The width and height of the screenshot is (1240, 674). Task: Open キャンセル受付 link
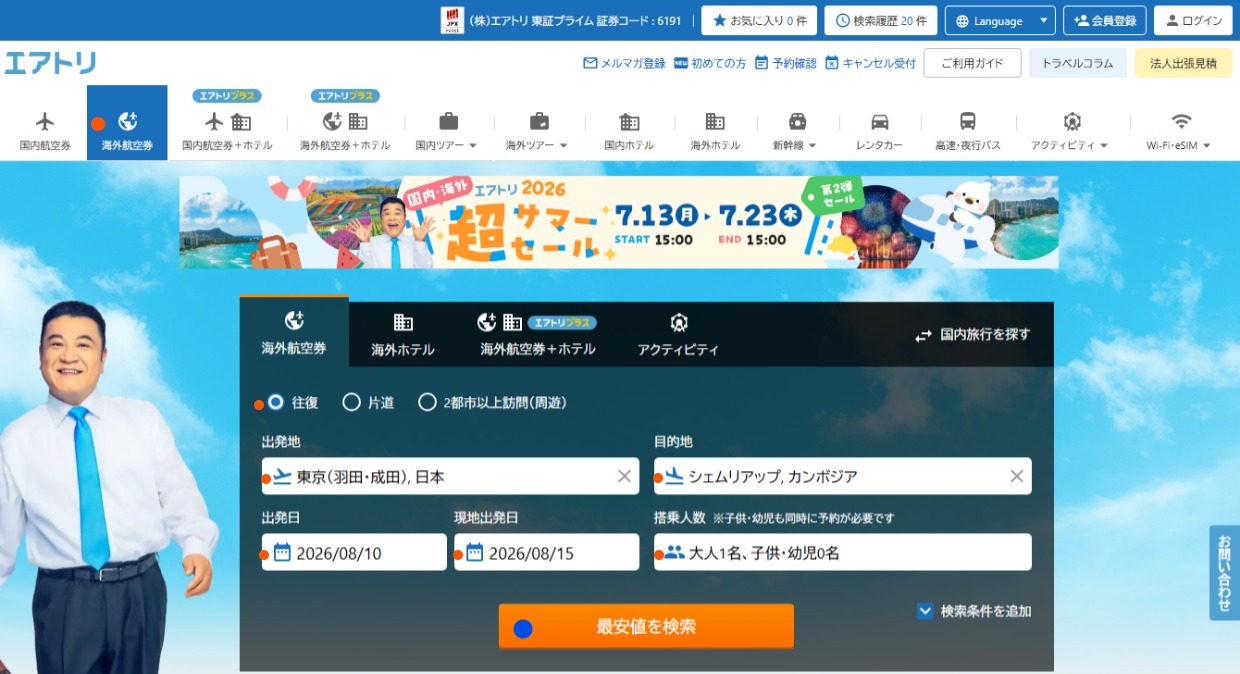click(x=870, y=63)
